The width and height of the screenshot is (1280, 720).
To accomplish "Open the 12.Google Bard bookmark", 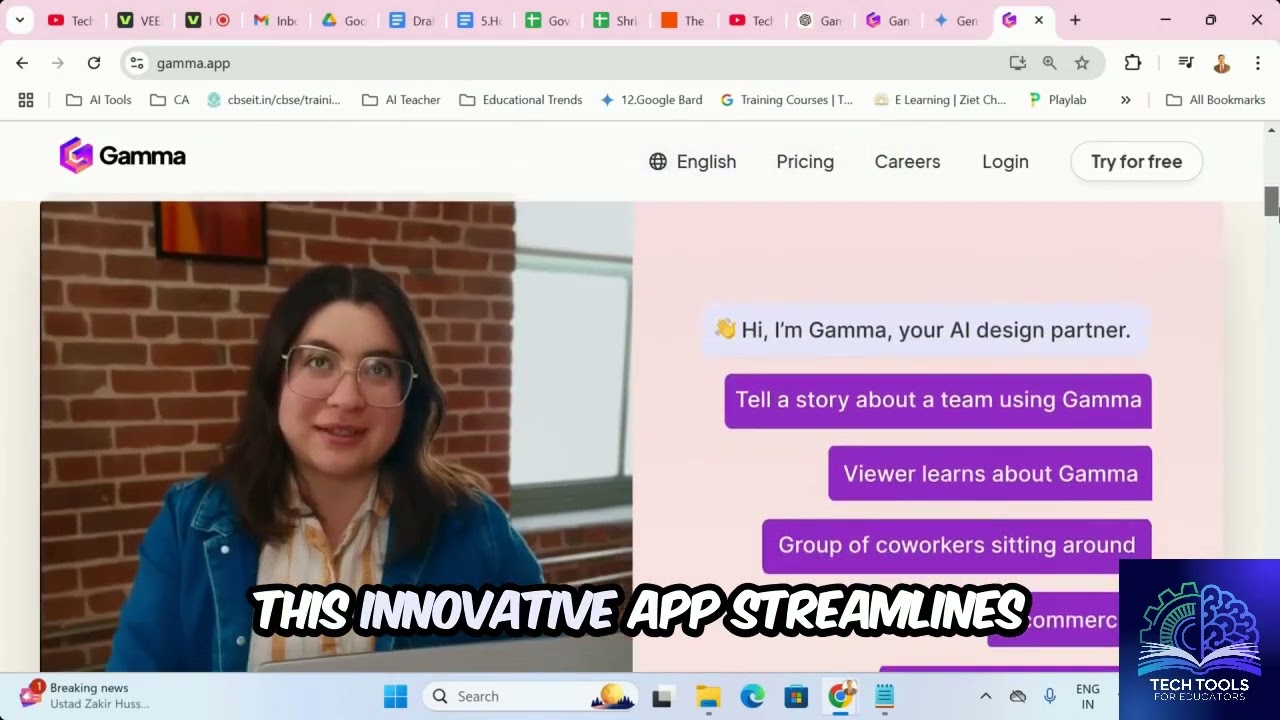I will [x=651, y=100].
